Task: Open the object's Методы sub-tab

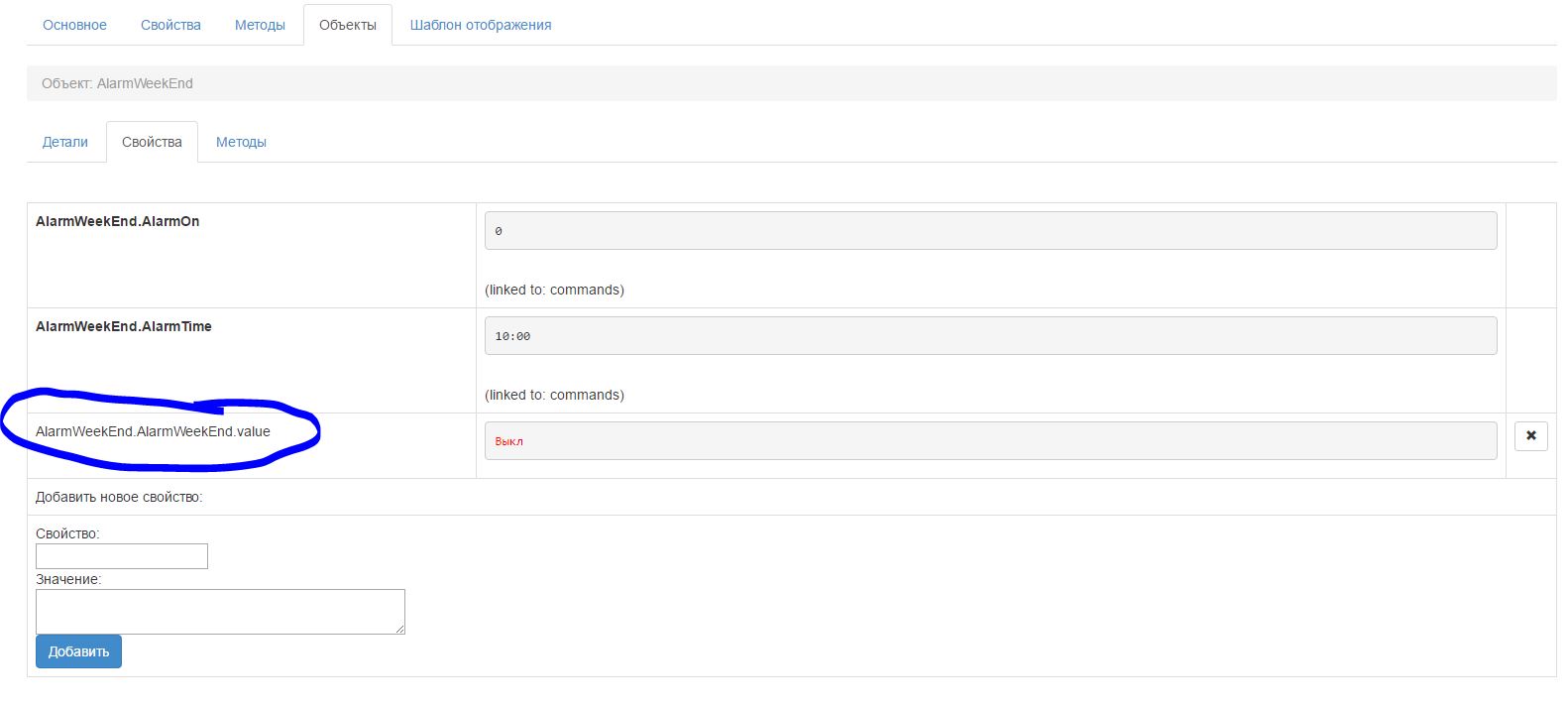Action: coord(241,142)
